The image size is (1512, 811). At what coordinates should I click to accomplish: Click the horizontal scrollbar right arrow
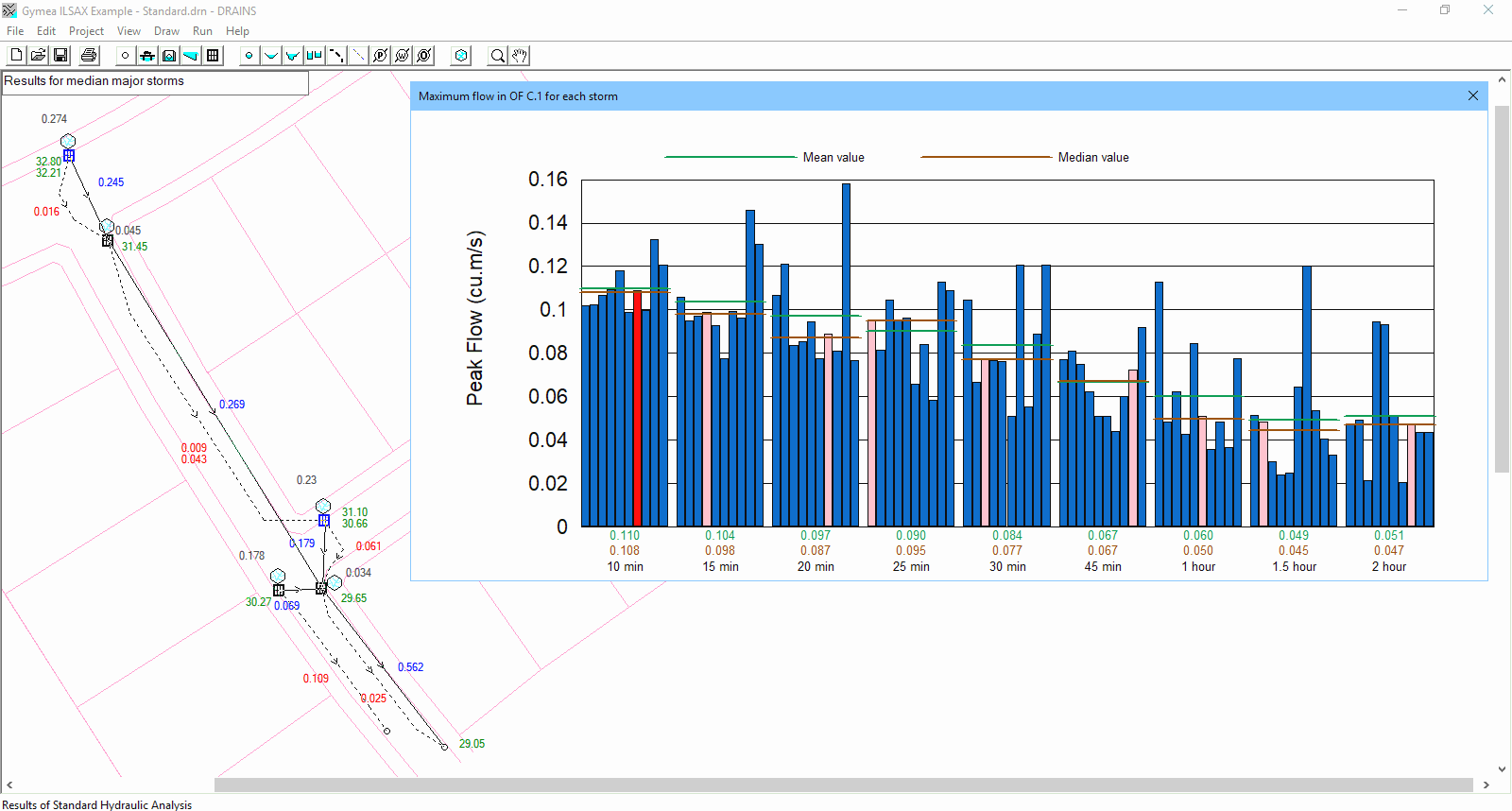click(1486, 785)
